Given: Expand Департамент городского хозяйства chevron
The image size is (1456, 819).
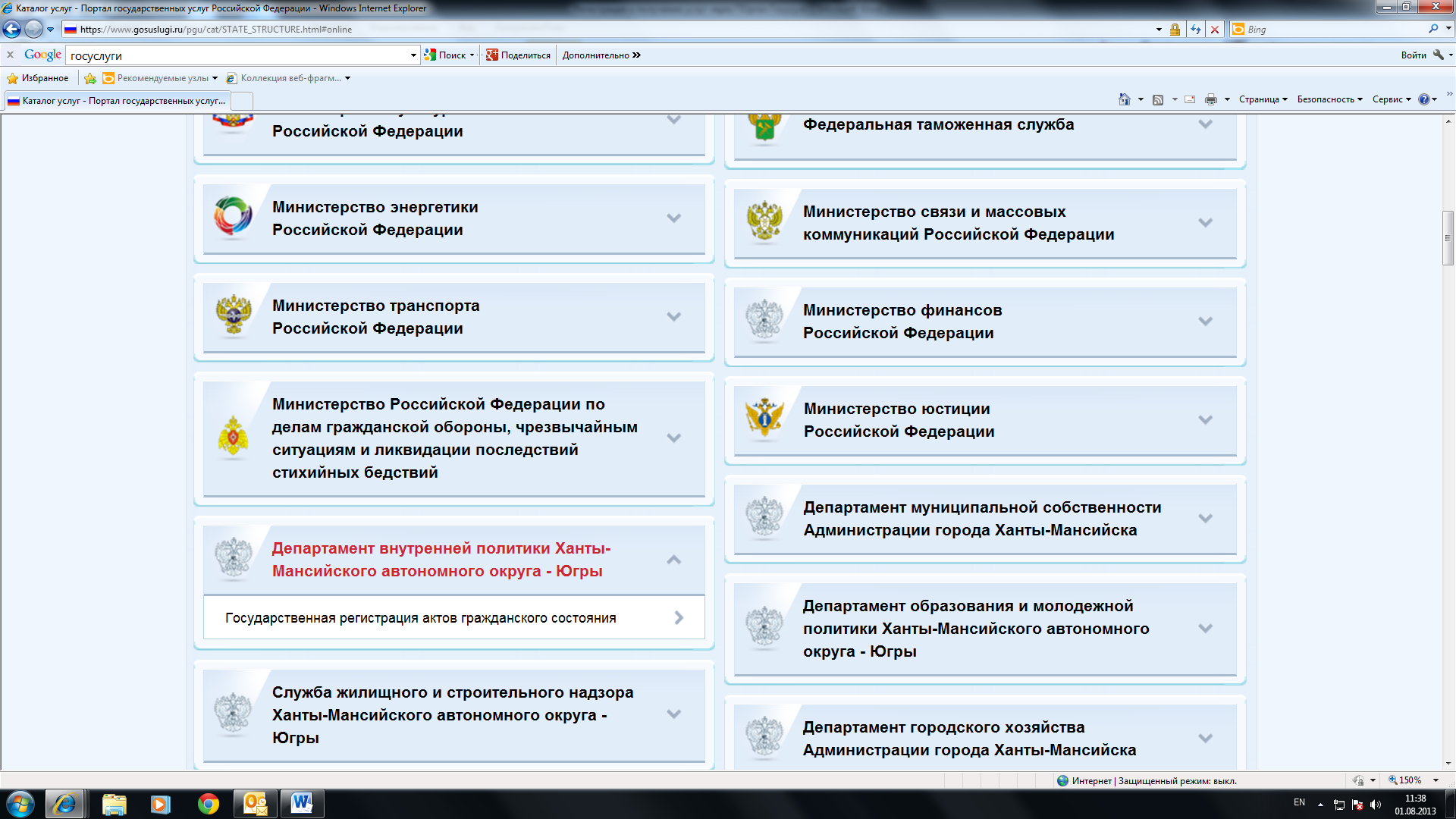Looking at the screenshot, I should (1205, 739).
